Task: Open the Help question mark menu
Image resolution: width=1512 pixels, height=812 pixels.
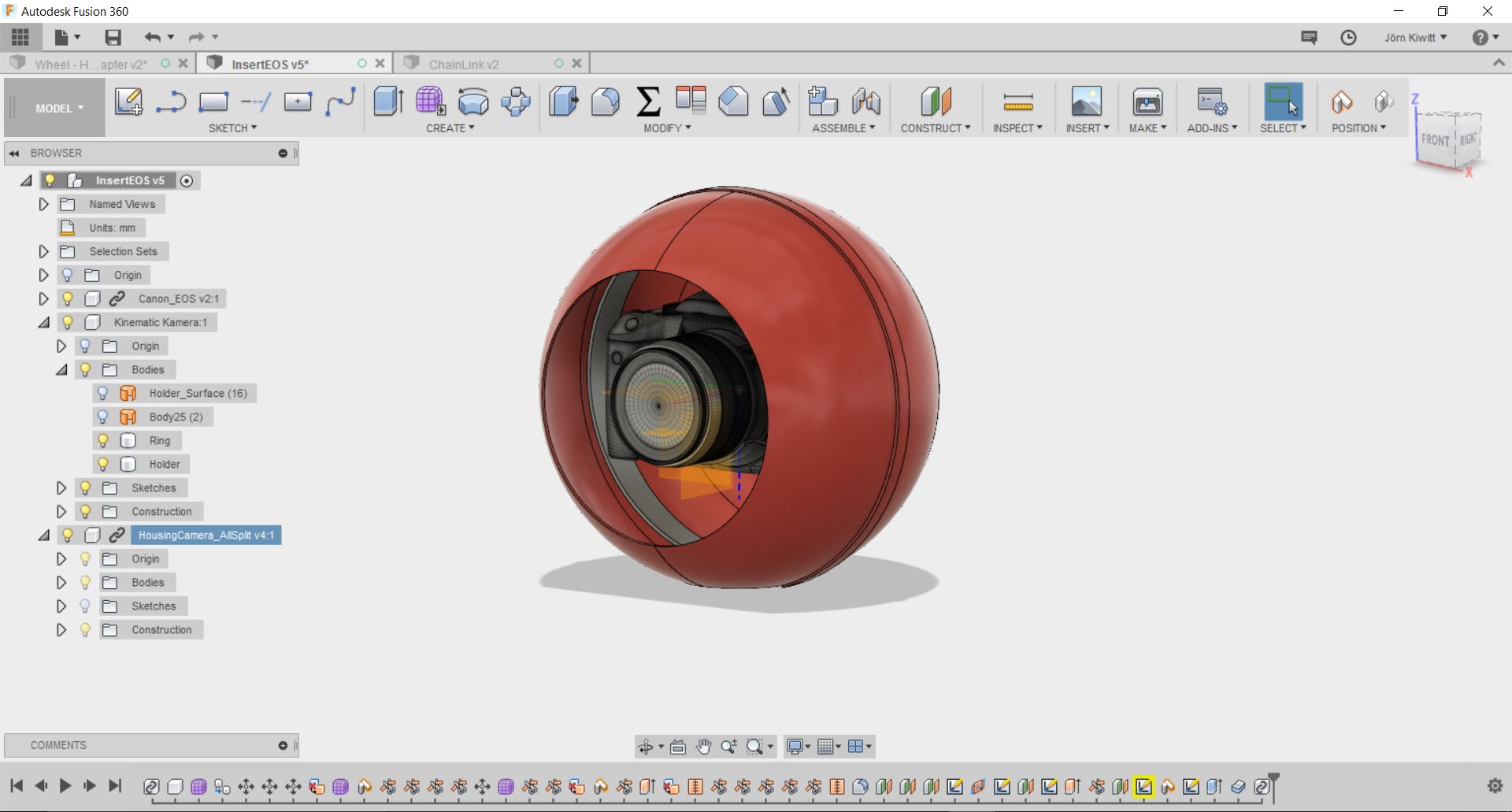Action: click(1484, 37)
